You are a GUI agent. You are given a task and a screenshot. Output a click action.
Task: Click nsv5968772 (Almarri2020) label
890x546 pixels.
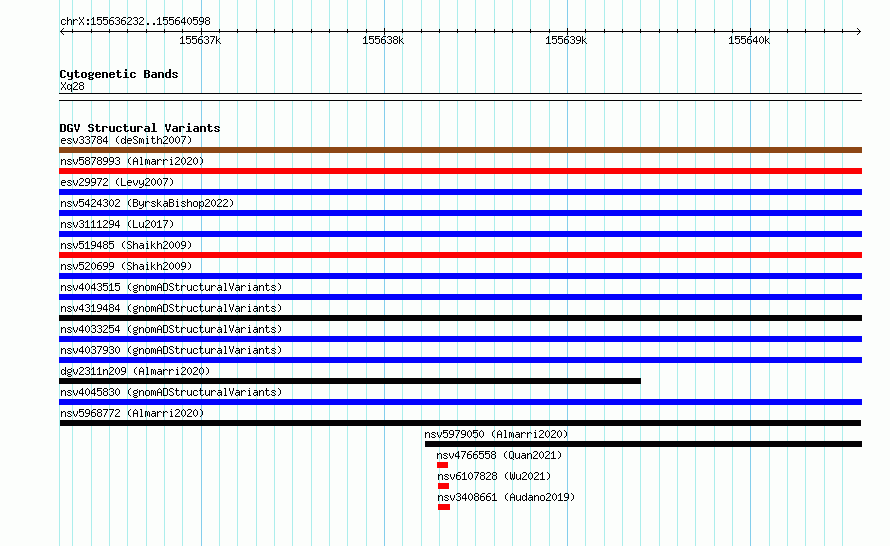coord(132,413)
